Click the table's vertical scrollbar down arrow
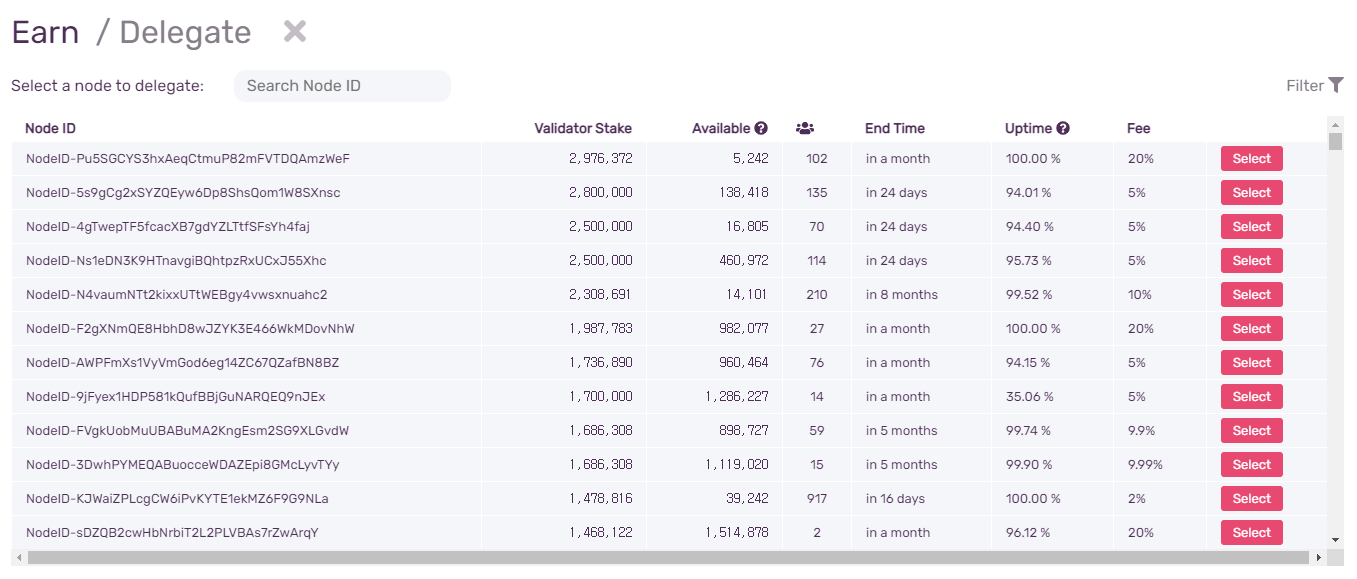Viewport: 1357px width, 579px height. click(1335, 540)
